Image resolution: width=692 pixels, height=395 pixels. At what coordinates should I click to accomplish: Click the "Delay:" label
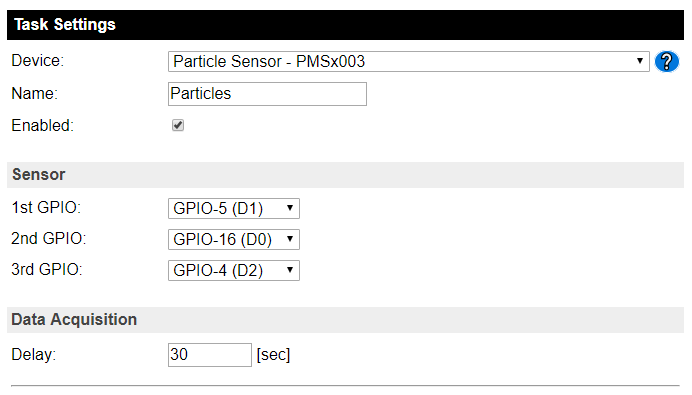[x=34, y=354]
